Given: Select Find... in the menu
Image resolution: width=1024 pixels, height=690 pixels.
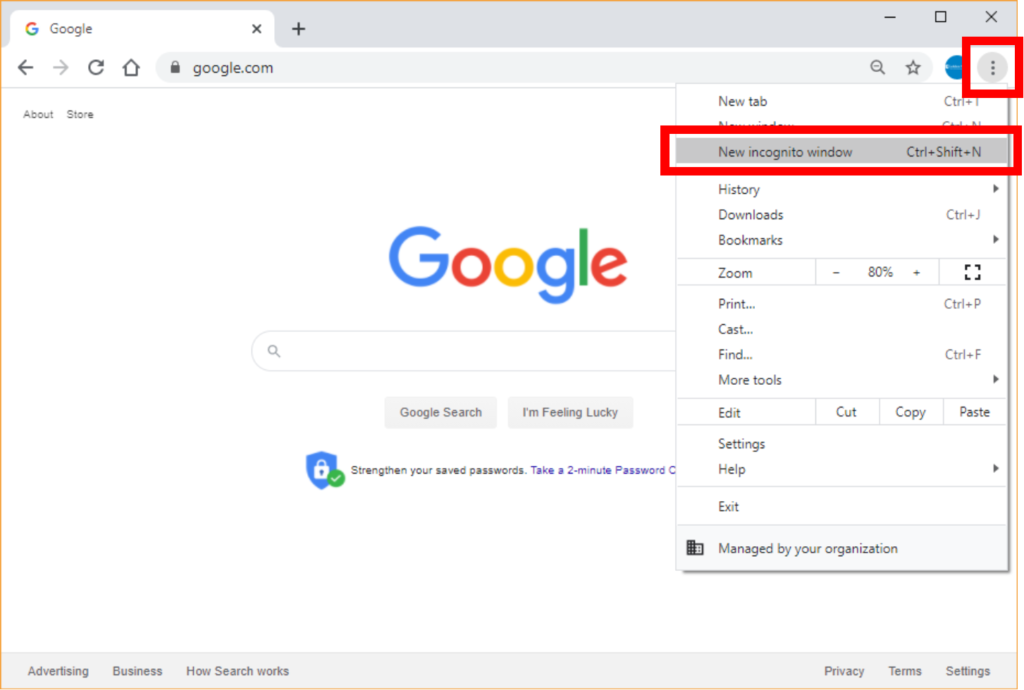Looking at the screenshot, I should pyautogui.click(x=842, y=354).
